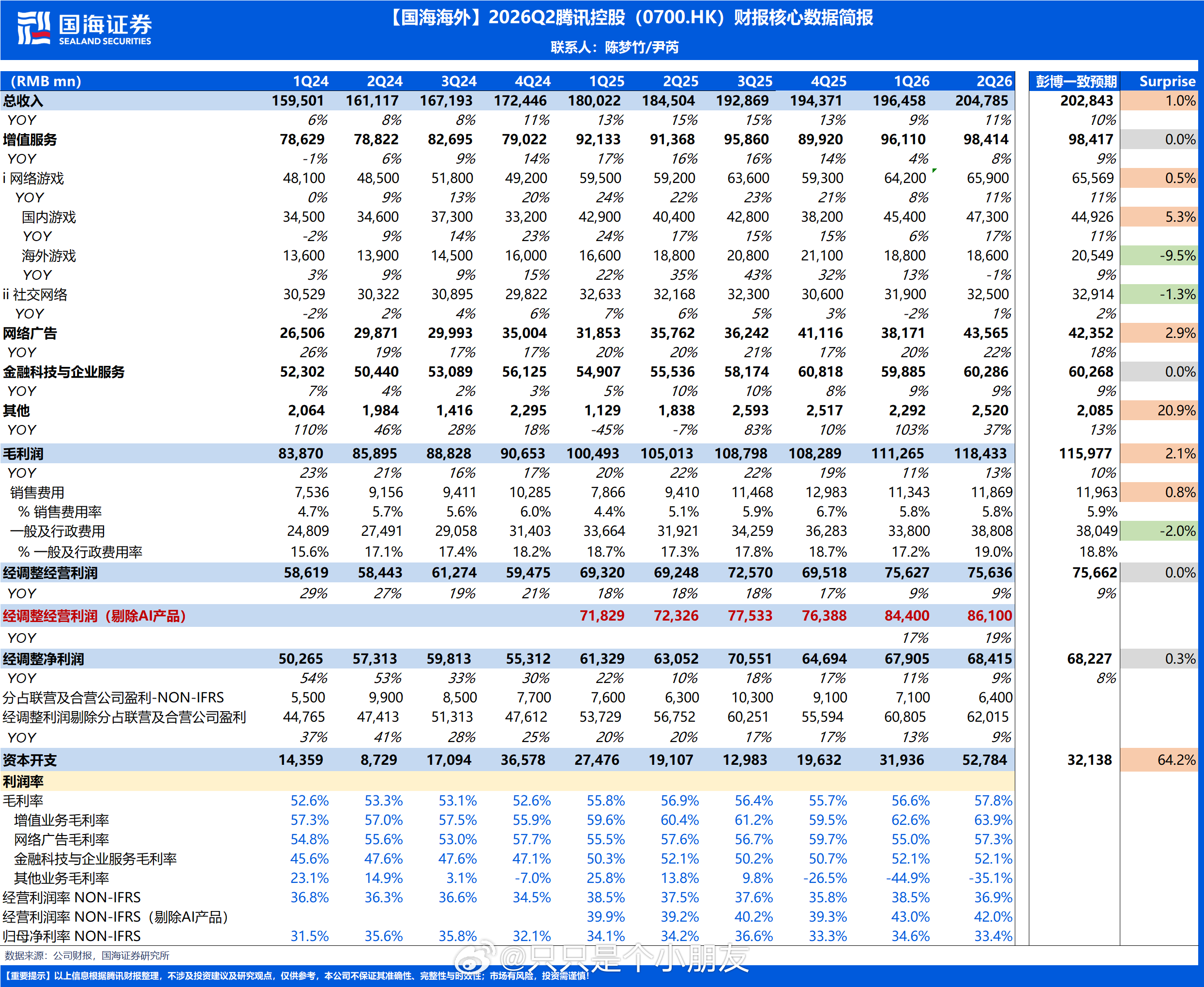Click the -9.5% surprise cell

tap(1159, 256)
